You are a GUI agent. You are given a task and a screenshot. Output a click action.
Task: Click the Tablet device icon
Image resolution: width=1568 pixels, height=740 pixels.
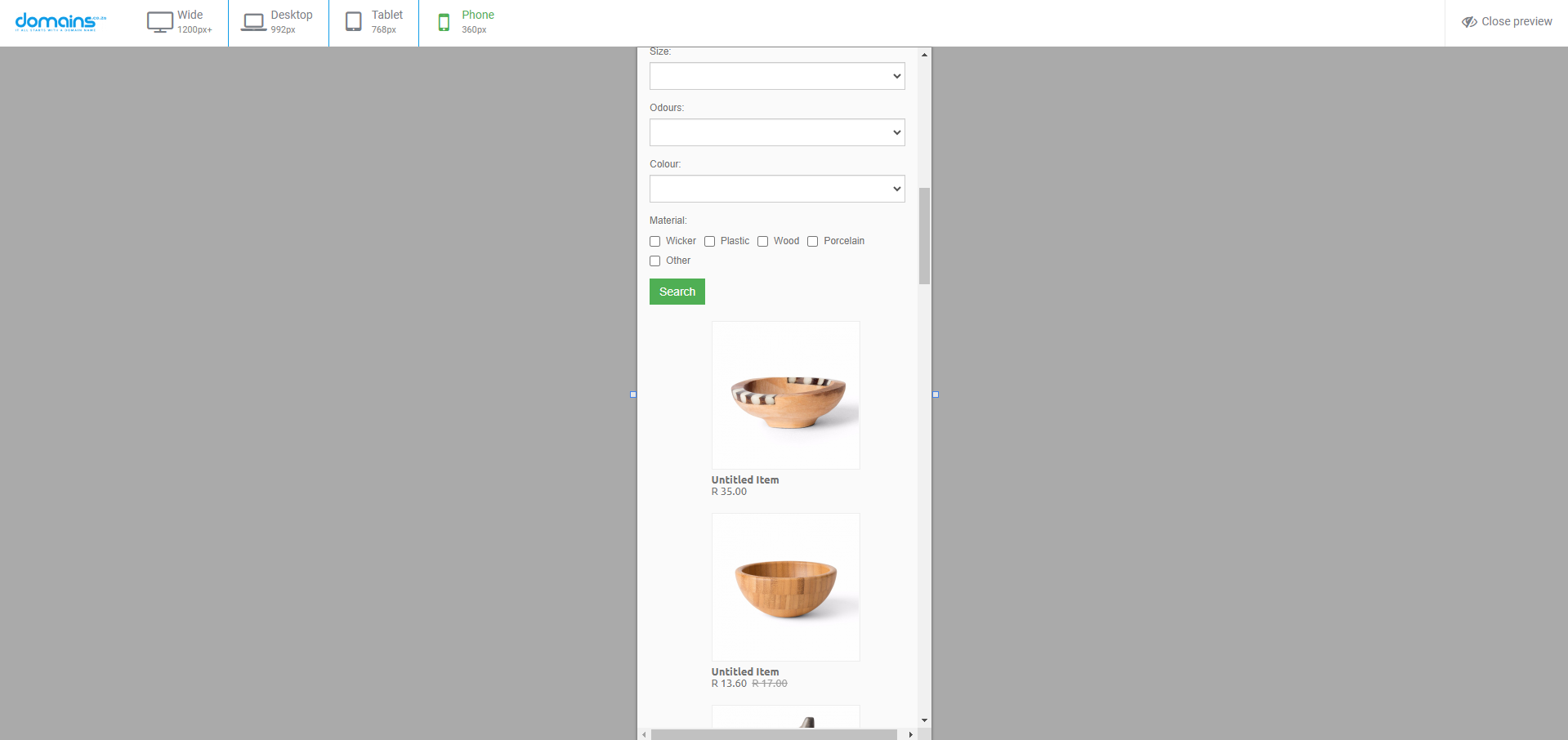click(x=354, y=22)
